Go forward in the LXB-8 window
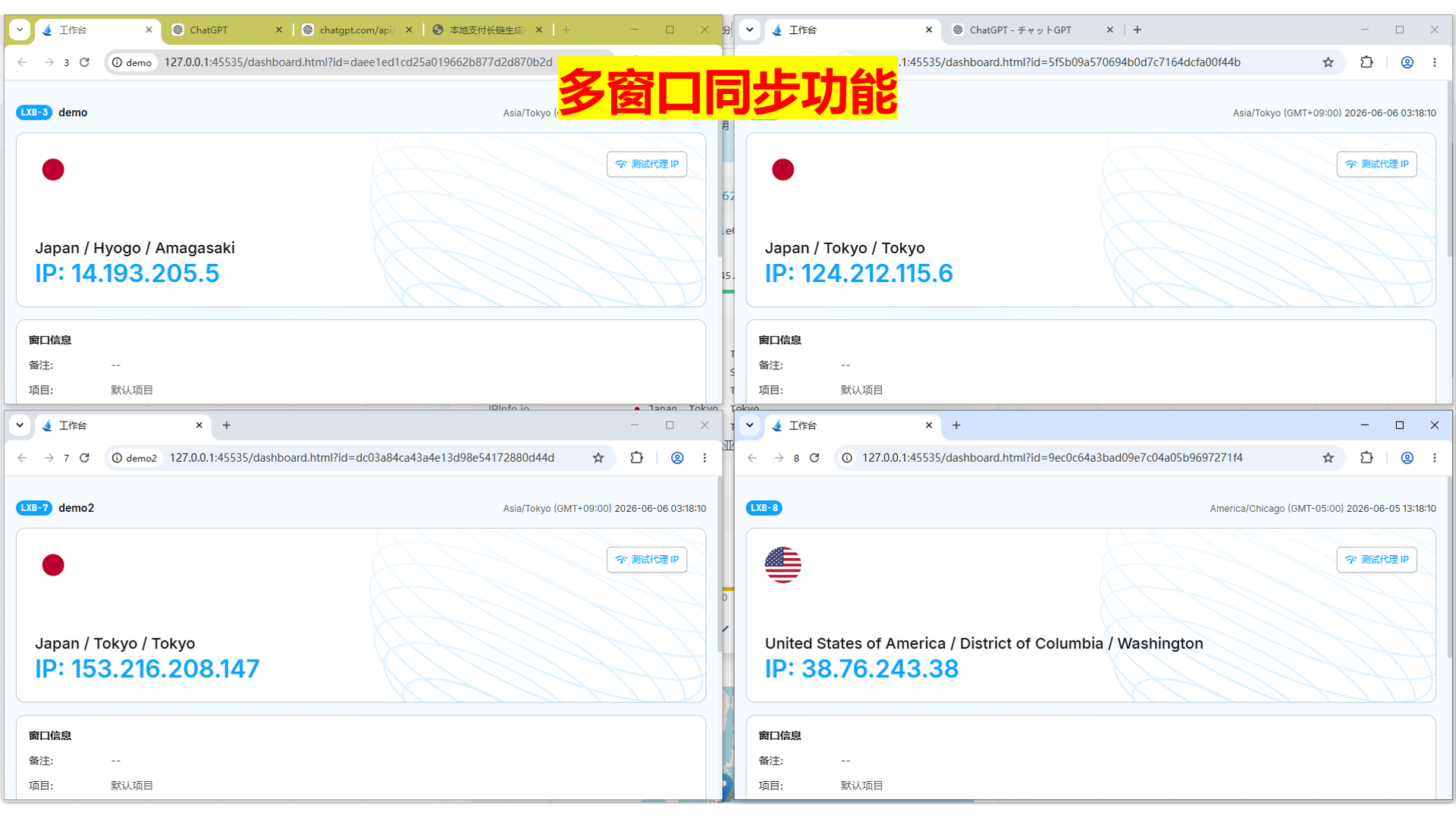This screenshot has height=819, width=1456. [779, 458]
